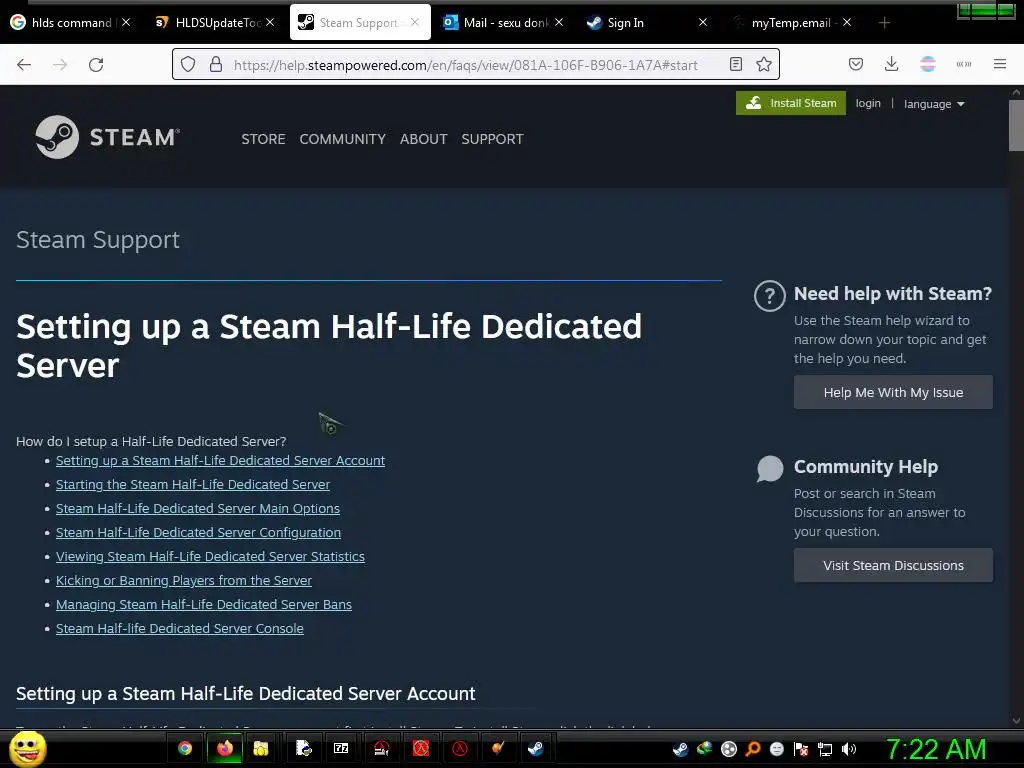Open the Firefox hamburger menu
Image resolution: width=1024 pixels, height=768 pixels.
[1000, 64]
